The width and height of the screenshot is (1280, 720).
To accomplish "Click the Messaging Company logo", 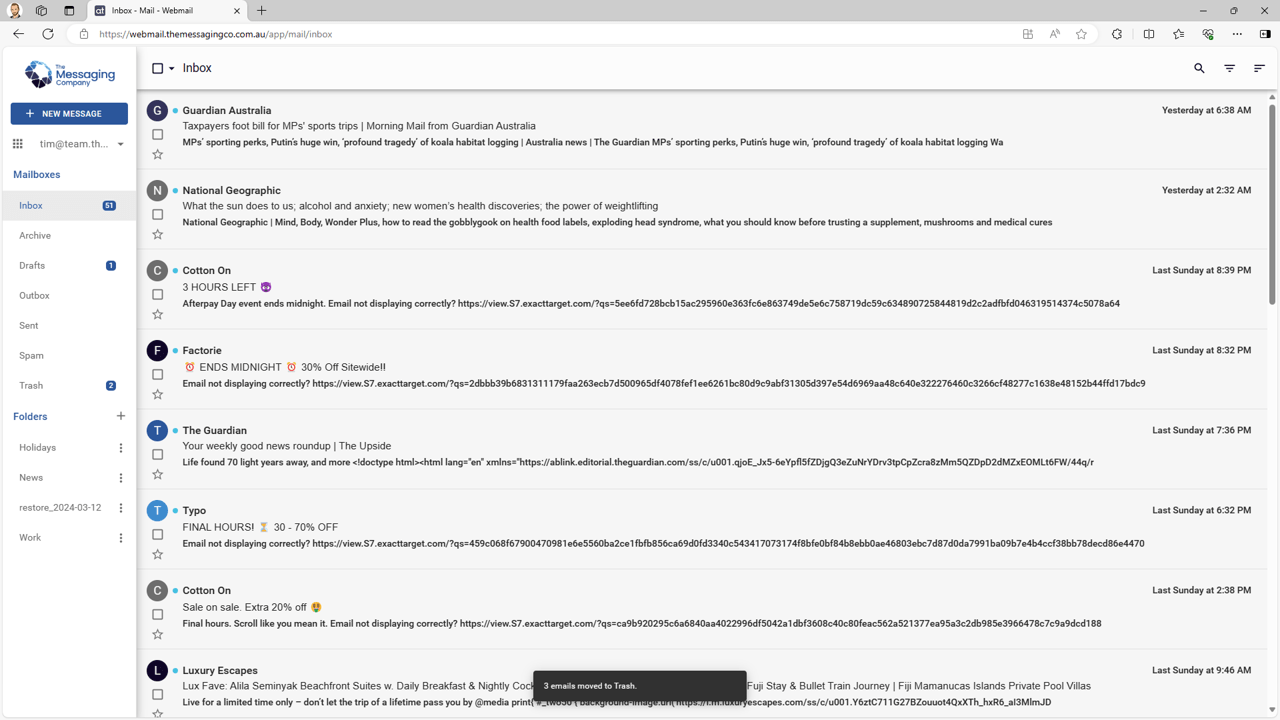I will click(69, 74).
